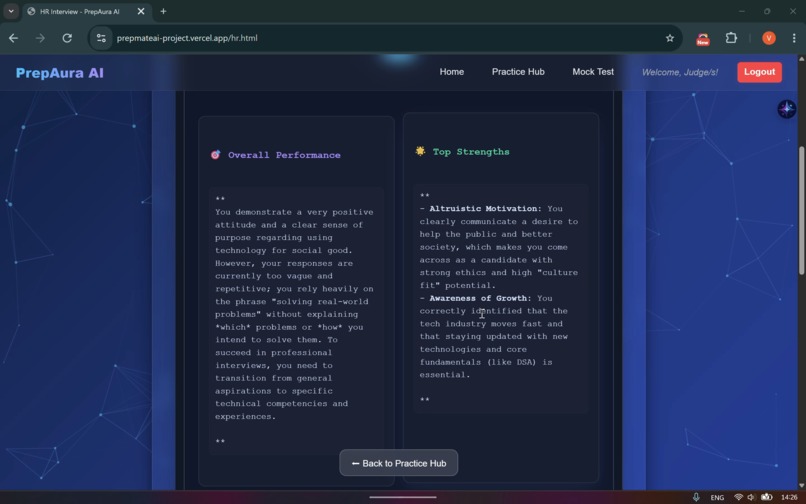Viewport: 806px width, 504px height.
Task: Click the taskbar microphone icon
Action: [695, 497]
